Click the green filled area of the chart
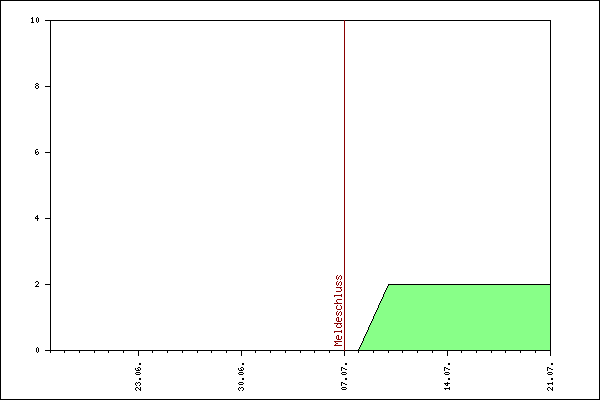 [470, 318]
